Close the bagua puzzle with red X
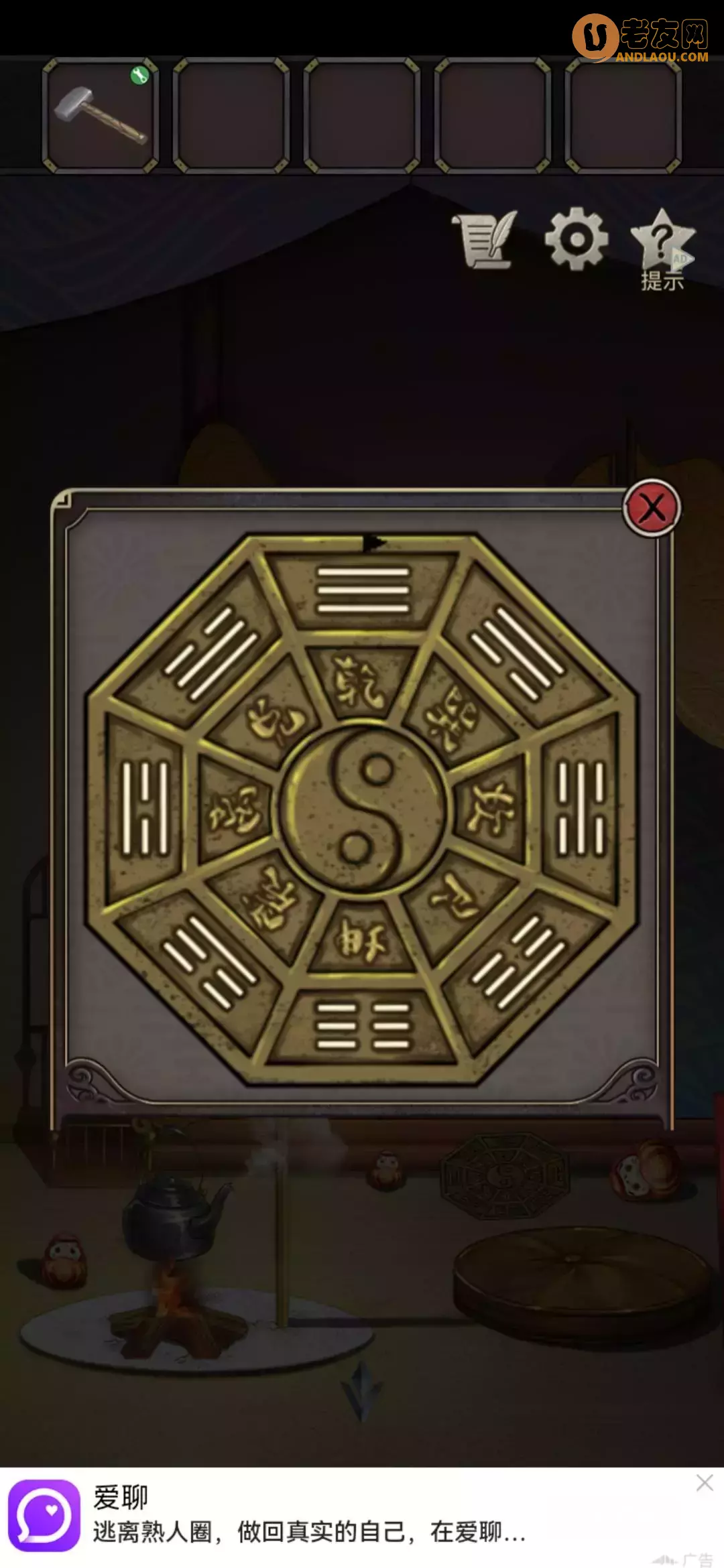This screenshot has width=724, height=1568. tap(652, 509)
